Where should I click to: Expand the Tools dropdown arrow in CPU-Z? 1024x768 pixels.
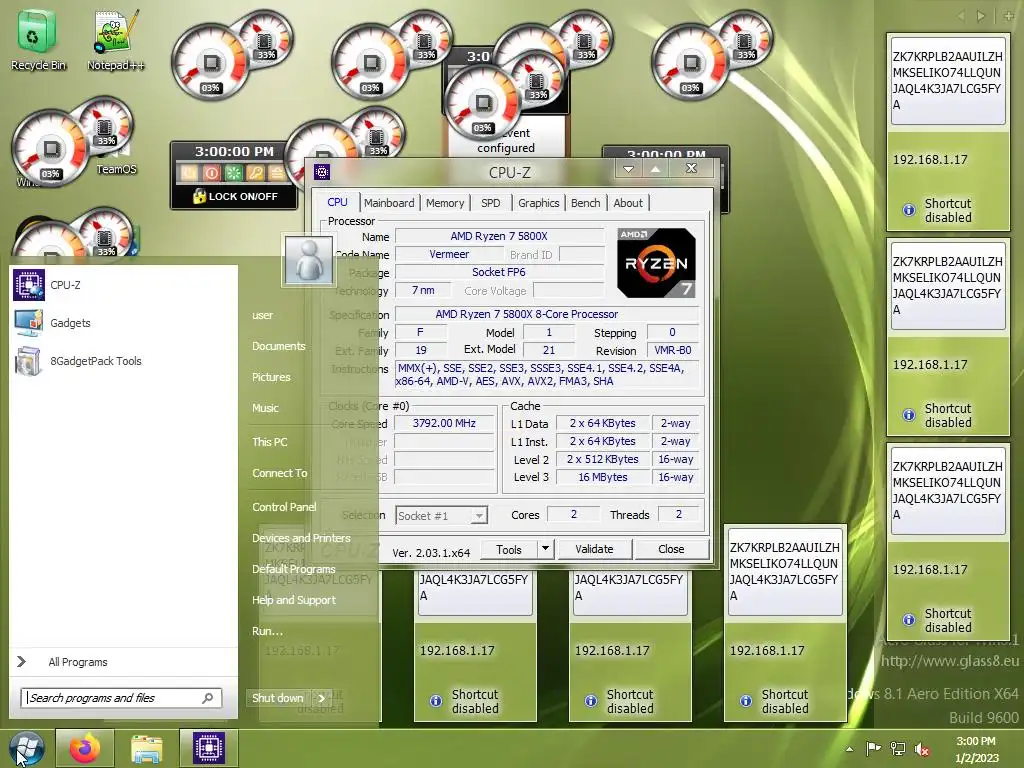coord(545,549)
